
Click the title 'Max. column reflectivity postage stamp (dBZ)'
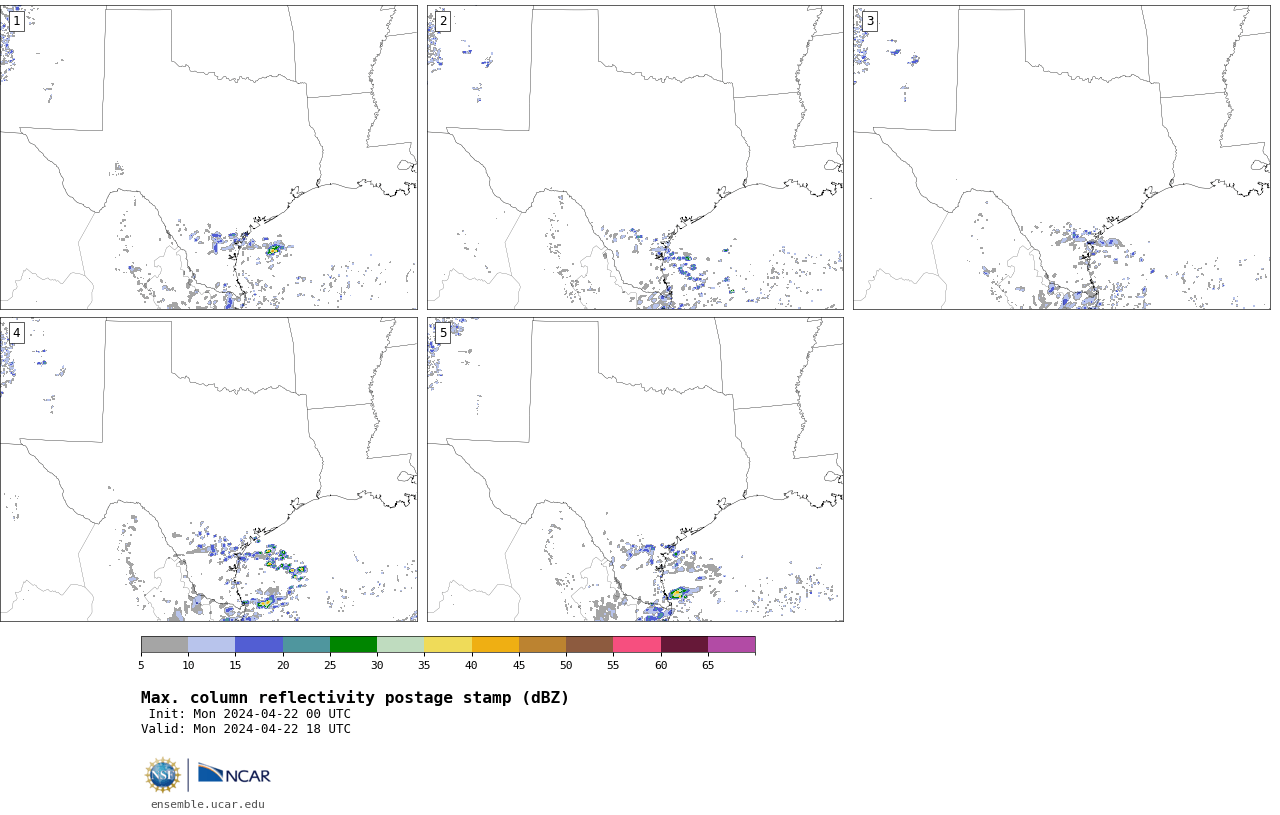coord(355,698)
